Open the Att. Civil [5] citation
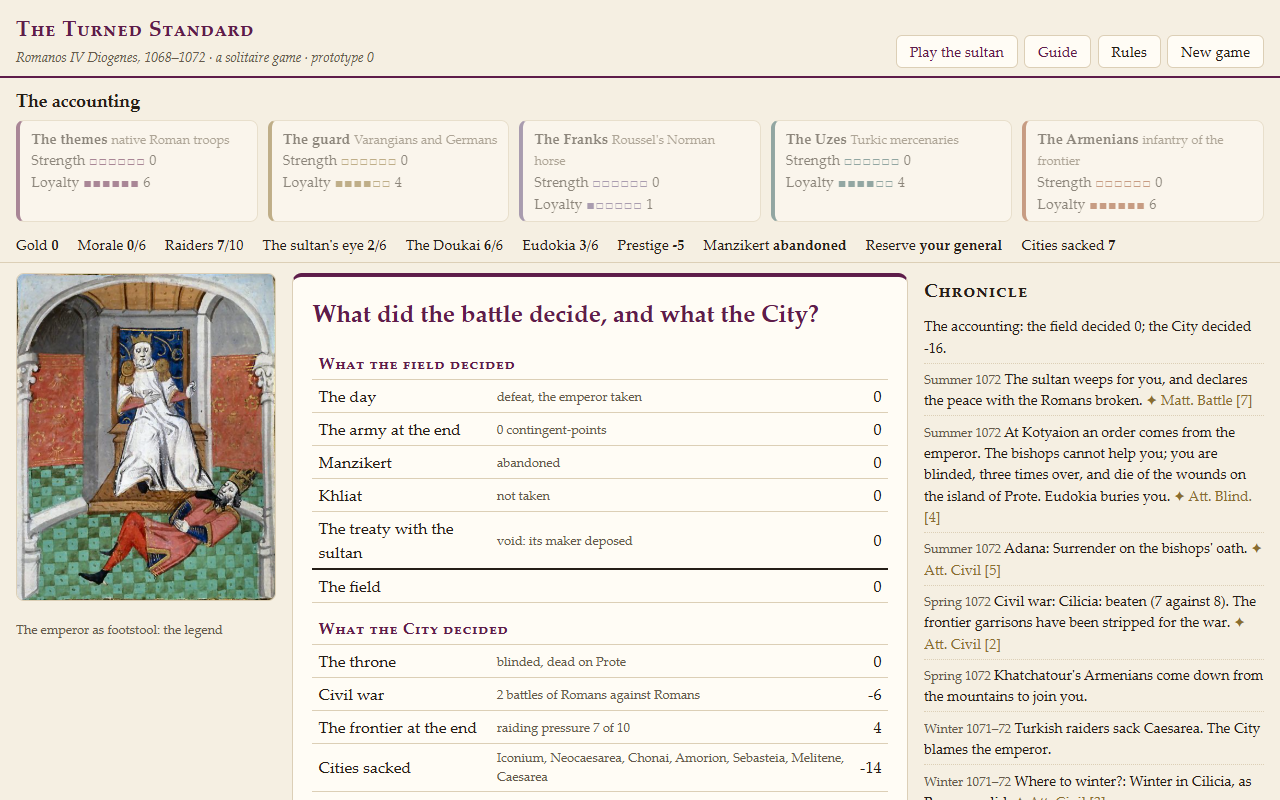 coord(1093,559)
